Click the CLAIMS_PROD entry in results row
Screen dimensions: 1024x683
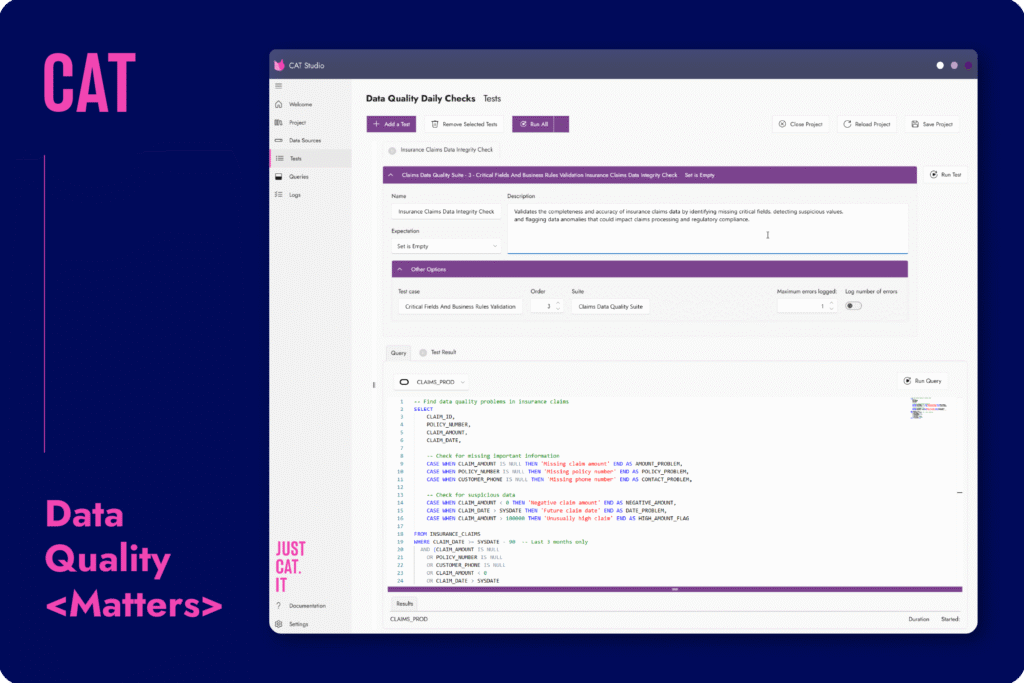(409, 619)
